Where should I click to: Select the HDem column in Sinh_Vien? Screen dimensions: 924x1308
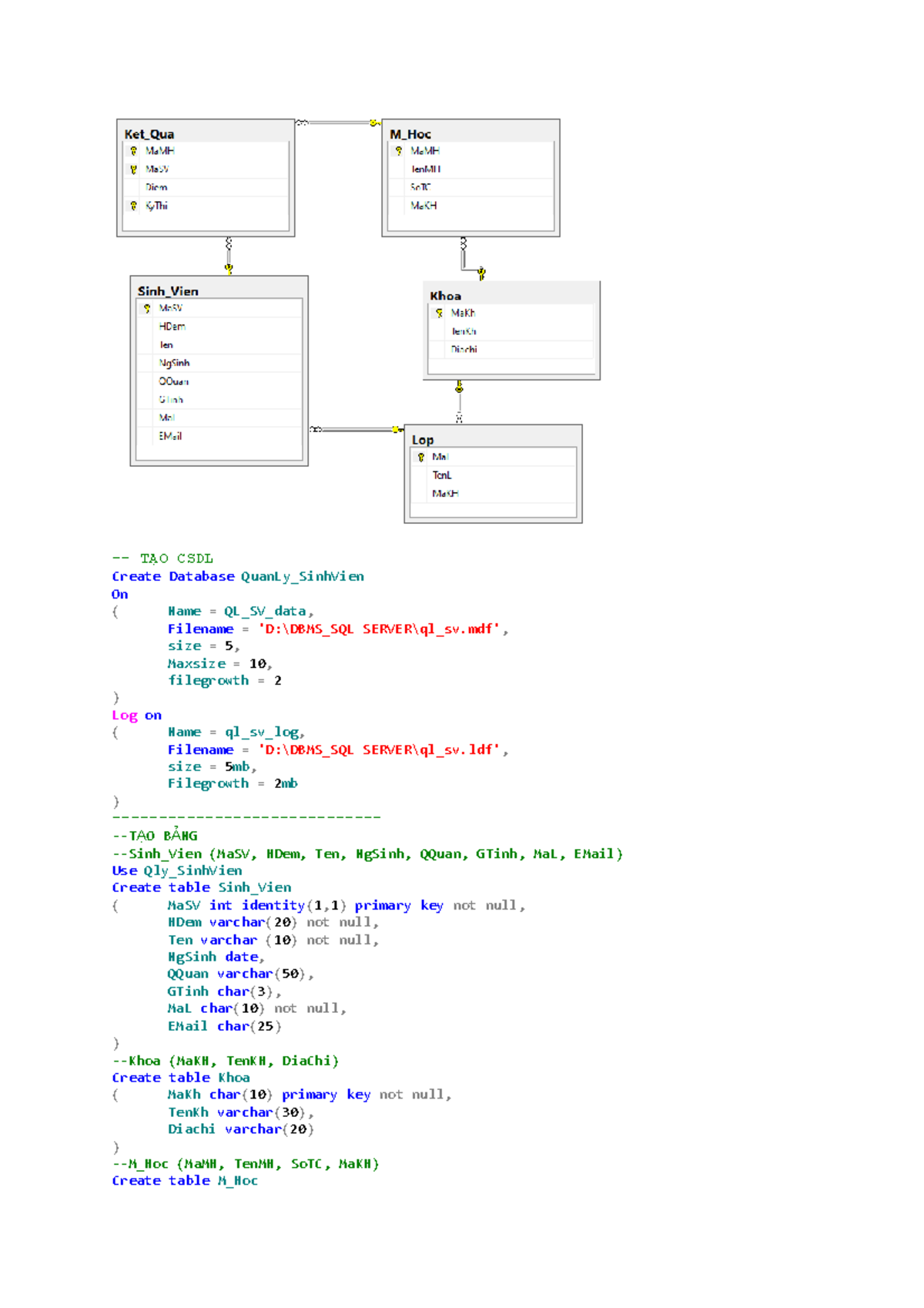coord(219,327)
